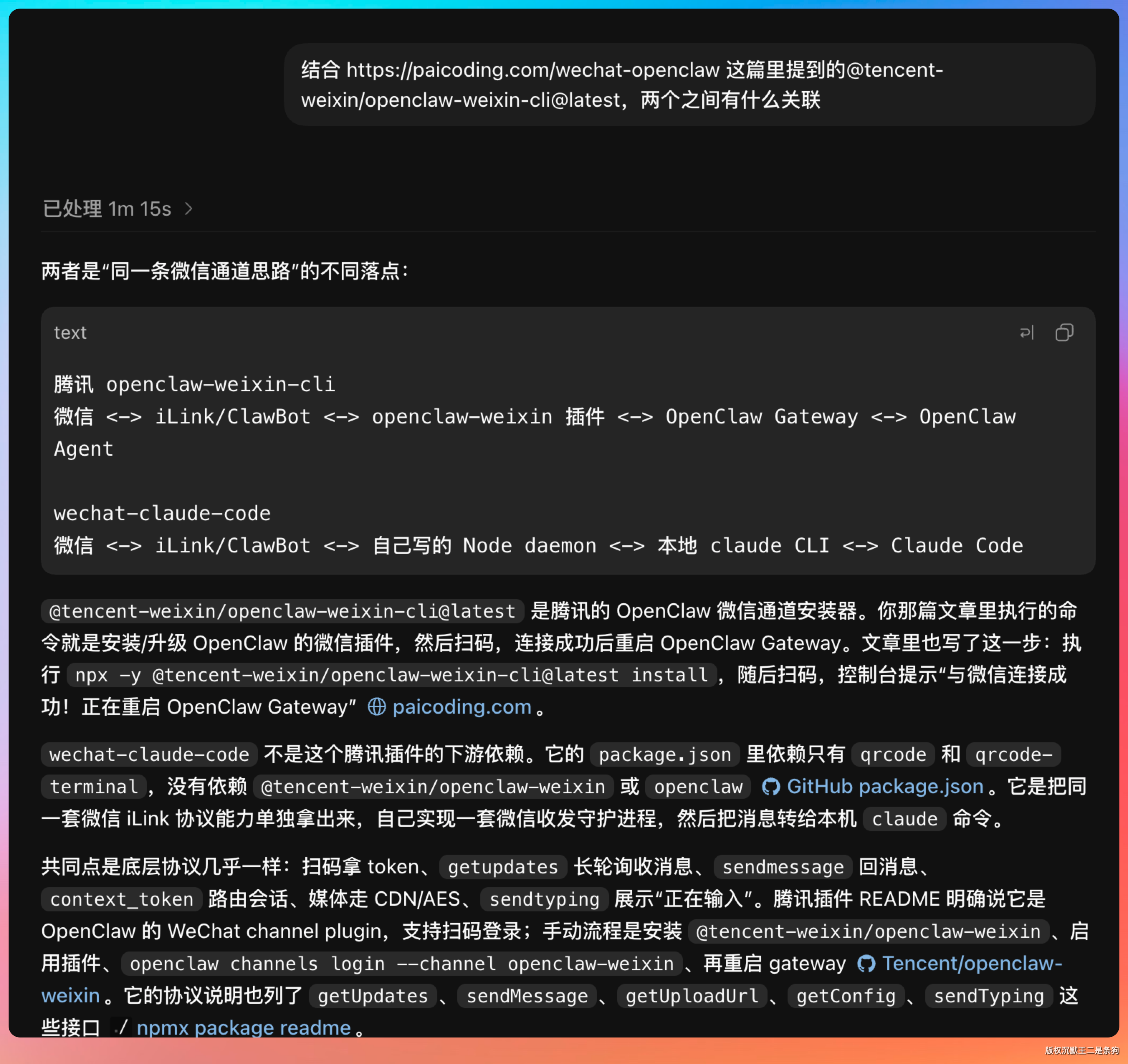
Task: Click the code line "腾讯 openclaw-weixin-cli"
Action: coord(195,384)
